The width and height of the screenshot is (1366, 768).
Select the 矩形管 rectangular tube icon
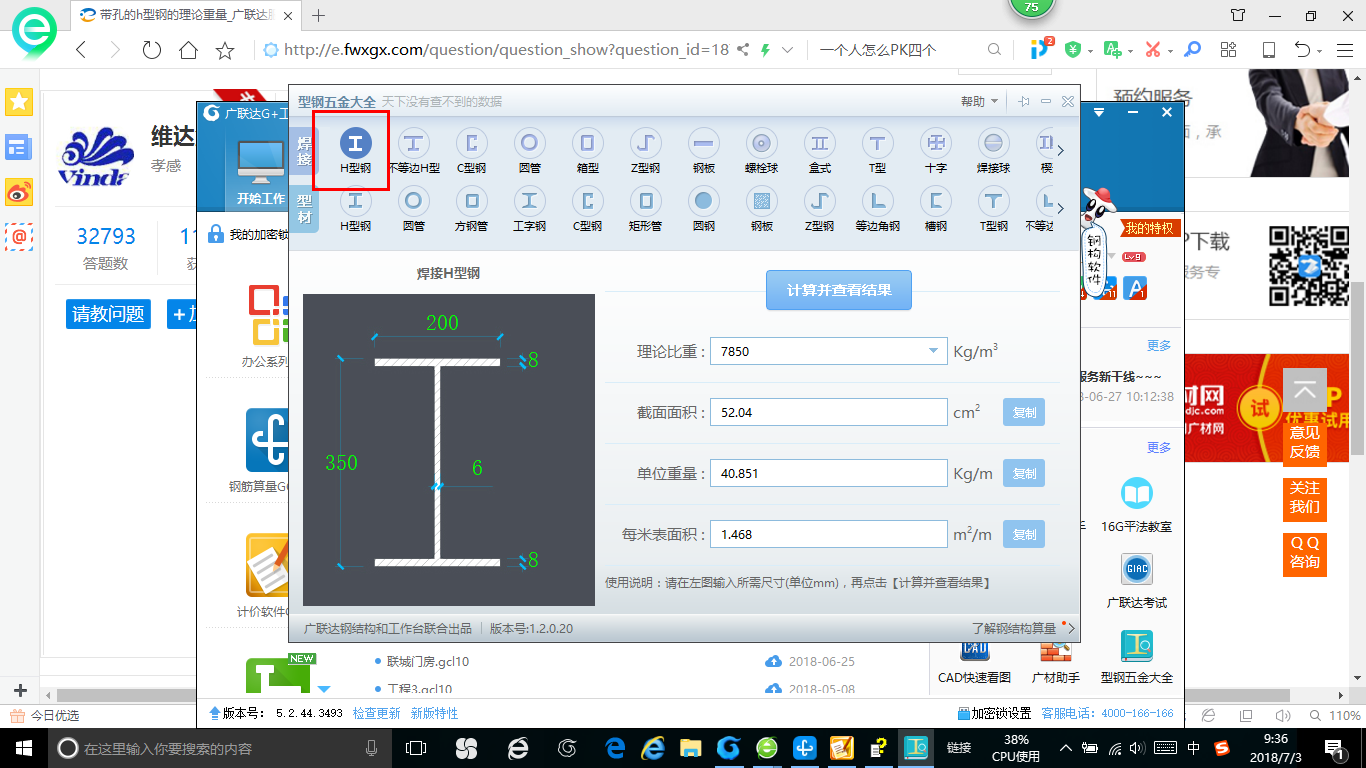645,209
